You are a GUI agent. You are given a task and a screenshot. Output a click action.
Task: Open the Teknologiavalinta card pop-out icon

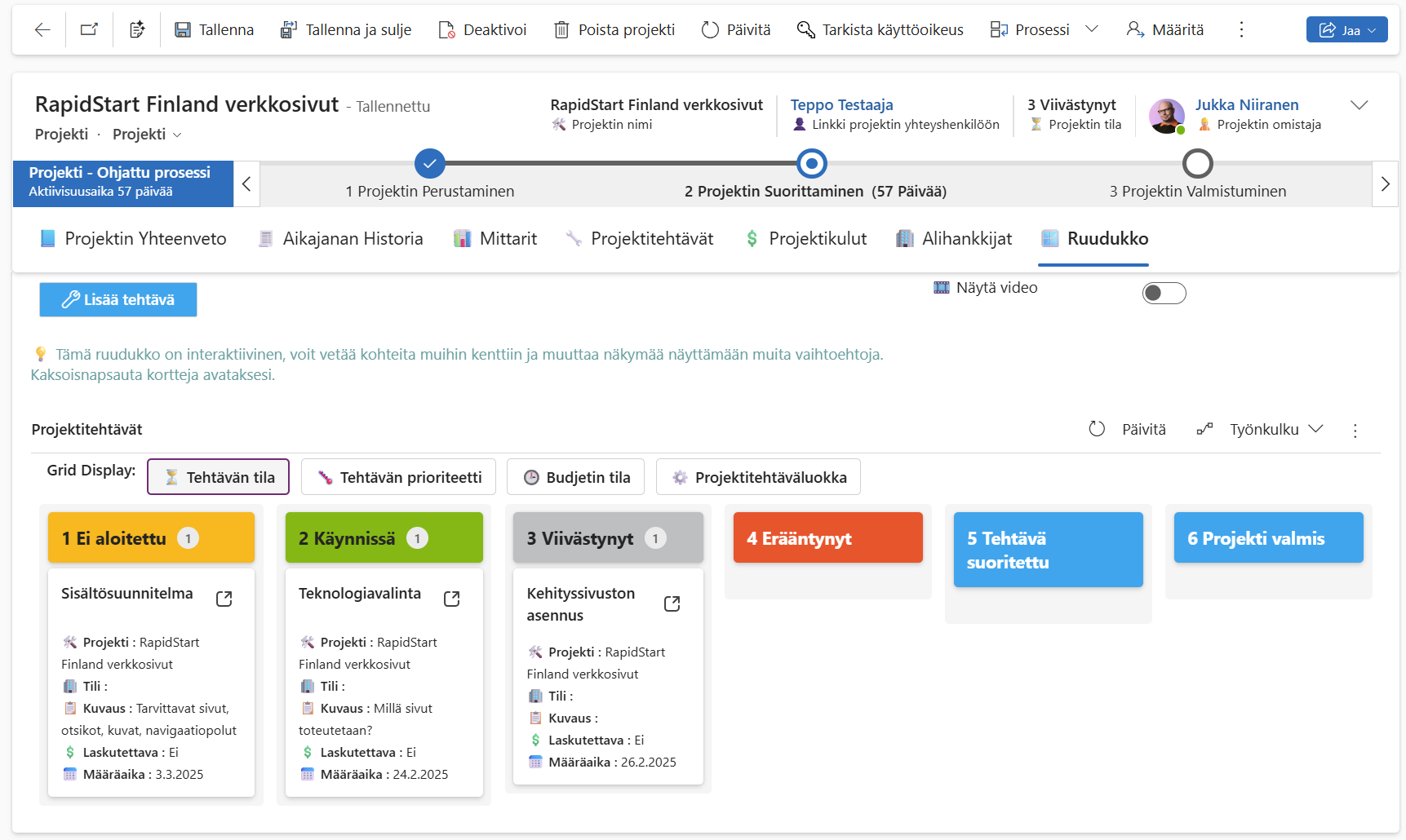point(451,598)
